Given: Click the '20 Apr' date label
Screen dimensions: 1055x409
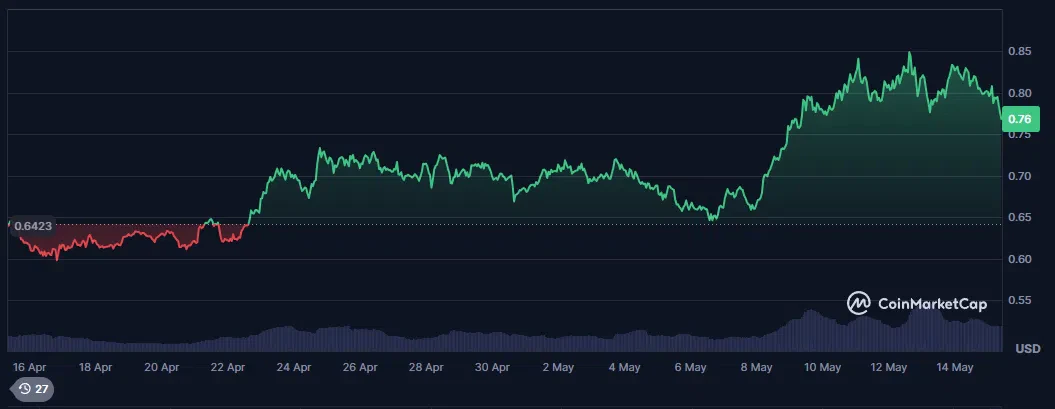Looking at the screenshot, I should click(161, 367).
